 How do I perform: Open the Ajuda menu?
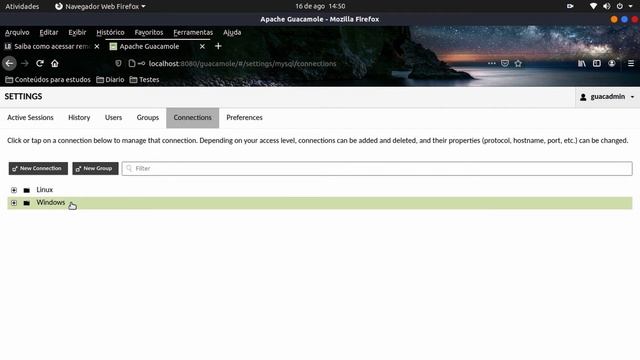[232, 32]
